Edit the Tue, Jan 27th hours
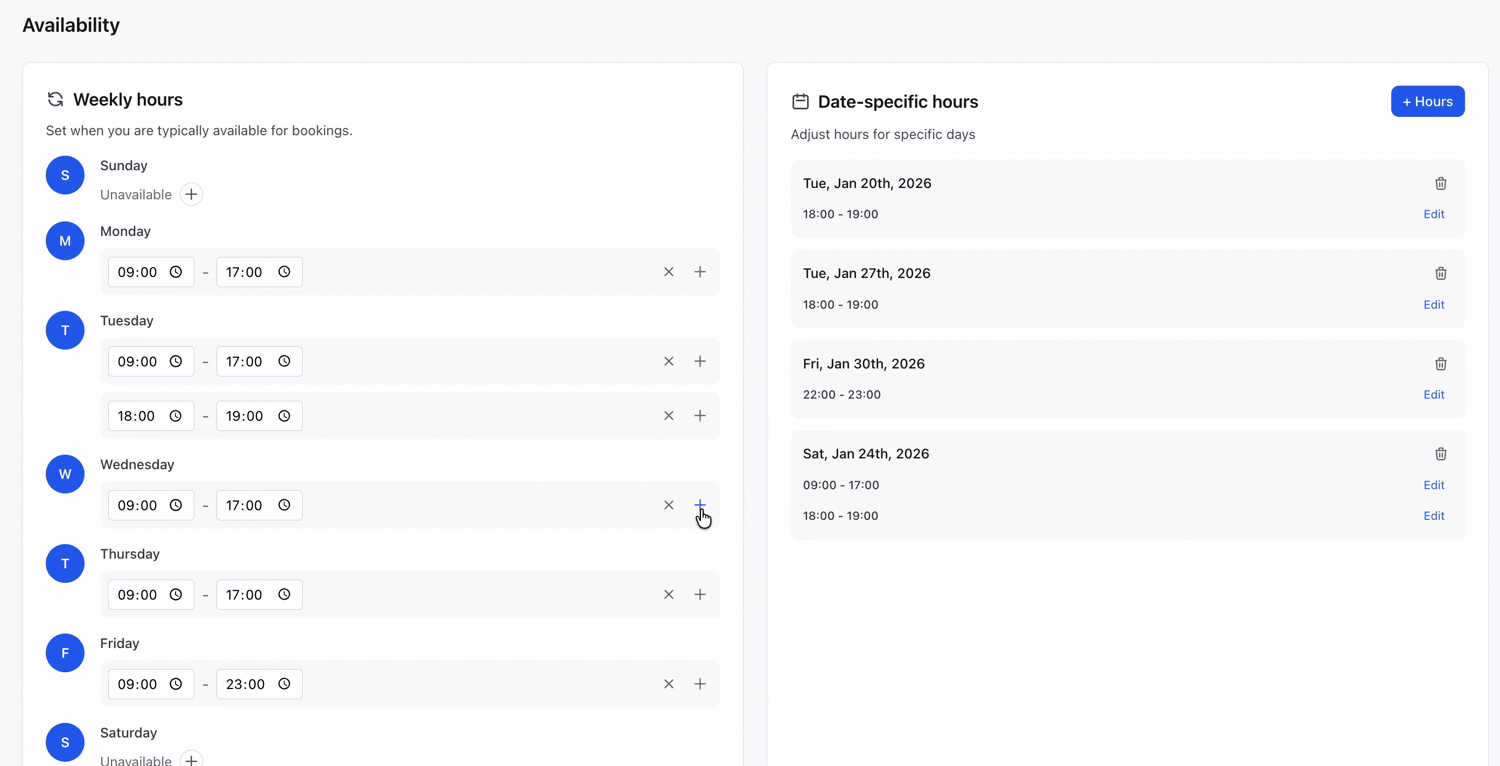The width and height of the screenshot is (1500, 766). pos(1433,304)
